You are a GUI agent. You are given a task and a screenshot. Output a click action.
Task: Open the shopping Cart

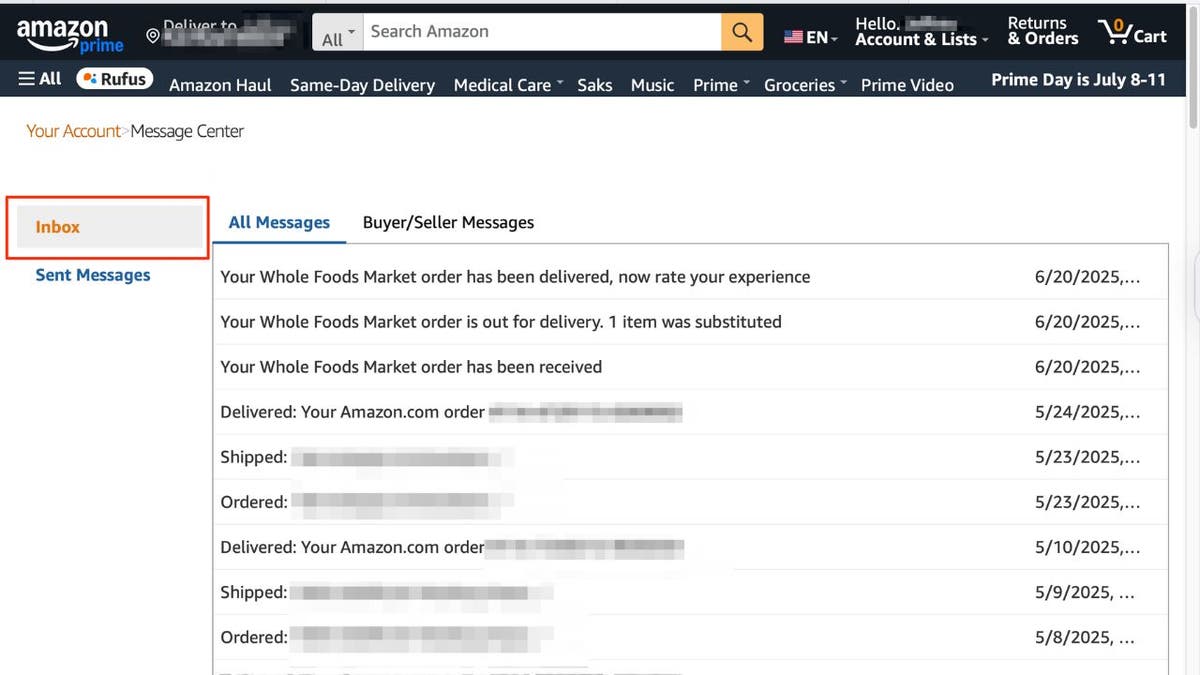tap(1131, 31)
